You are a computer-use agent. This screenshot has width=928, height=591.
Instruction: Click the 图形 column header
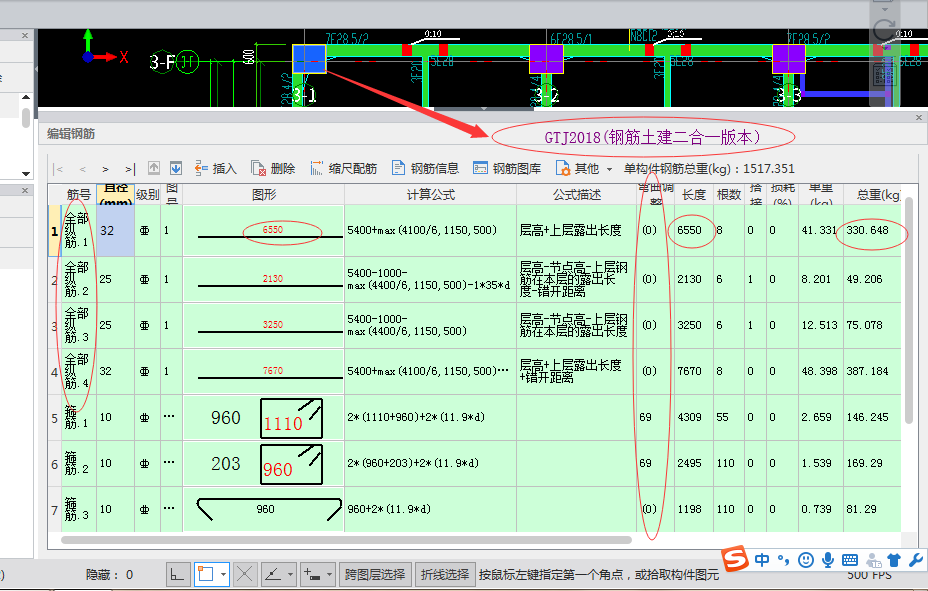(263, 195)
